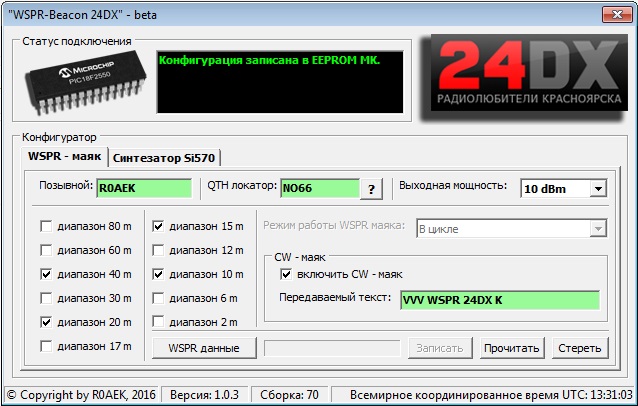Open the output power 10 dBm dropdown

click(x=564, y=189)
